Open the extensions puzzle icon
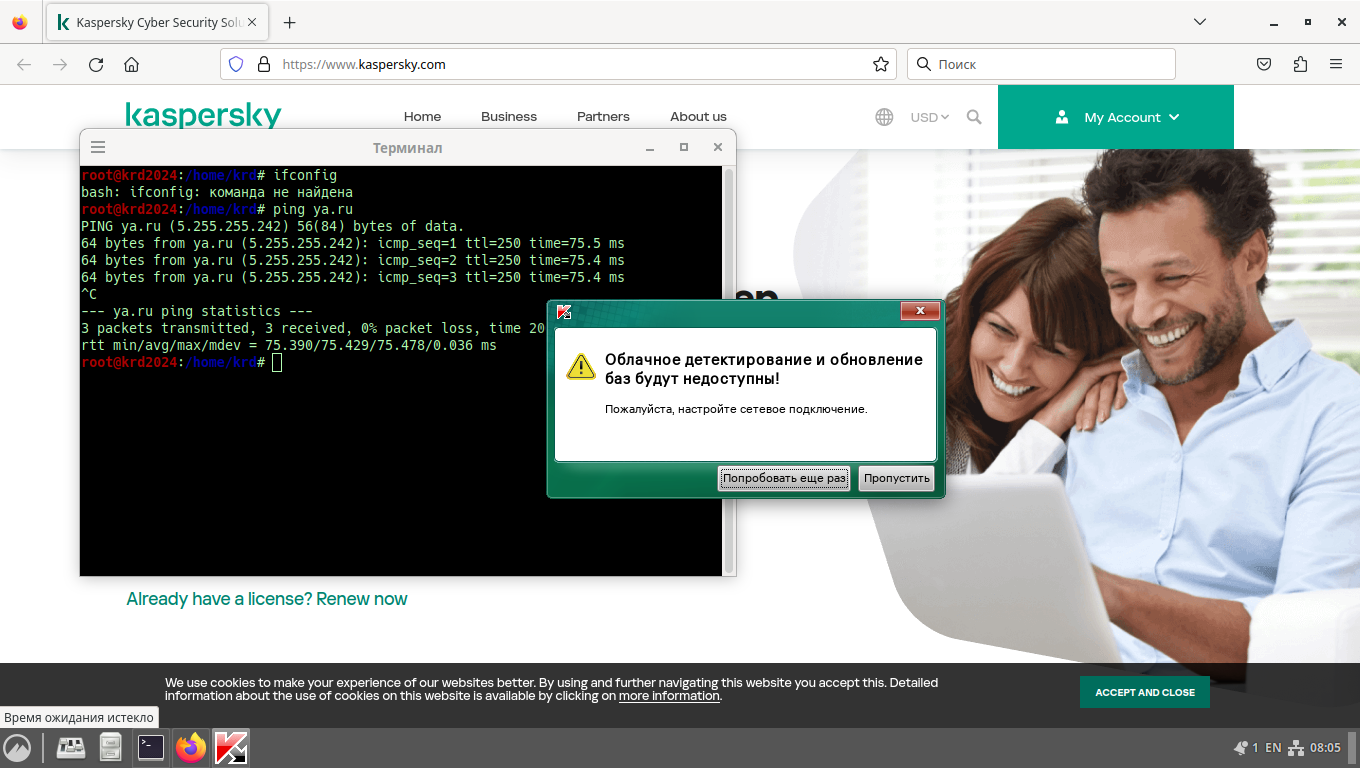This screenshot has width=1360, height=768. [1300, 64]
